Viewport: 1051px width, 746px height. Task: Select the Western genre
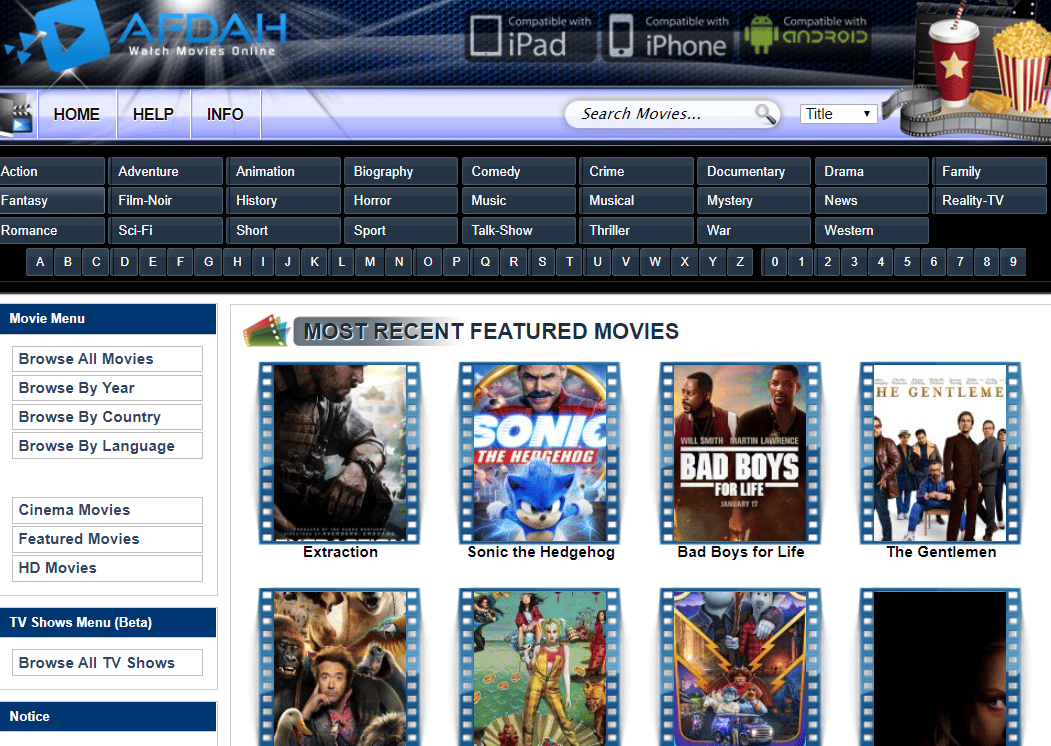click(x=872, y=231)
